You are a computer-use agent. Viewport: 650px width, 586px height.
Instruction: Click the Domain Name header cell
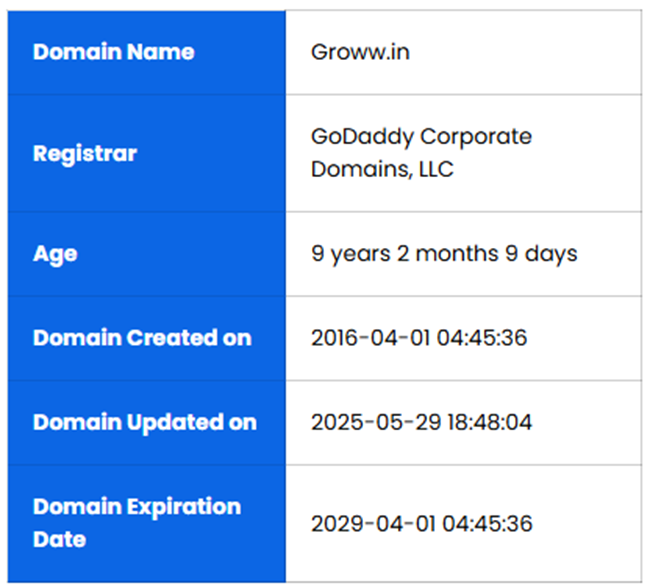click(113, 52)
